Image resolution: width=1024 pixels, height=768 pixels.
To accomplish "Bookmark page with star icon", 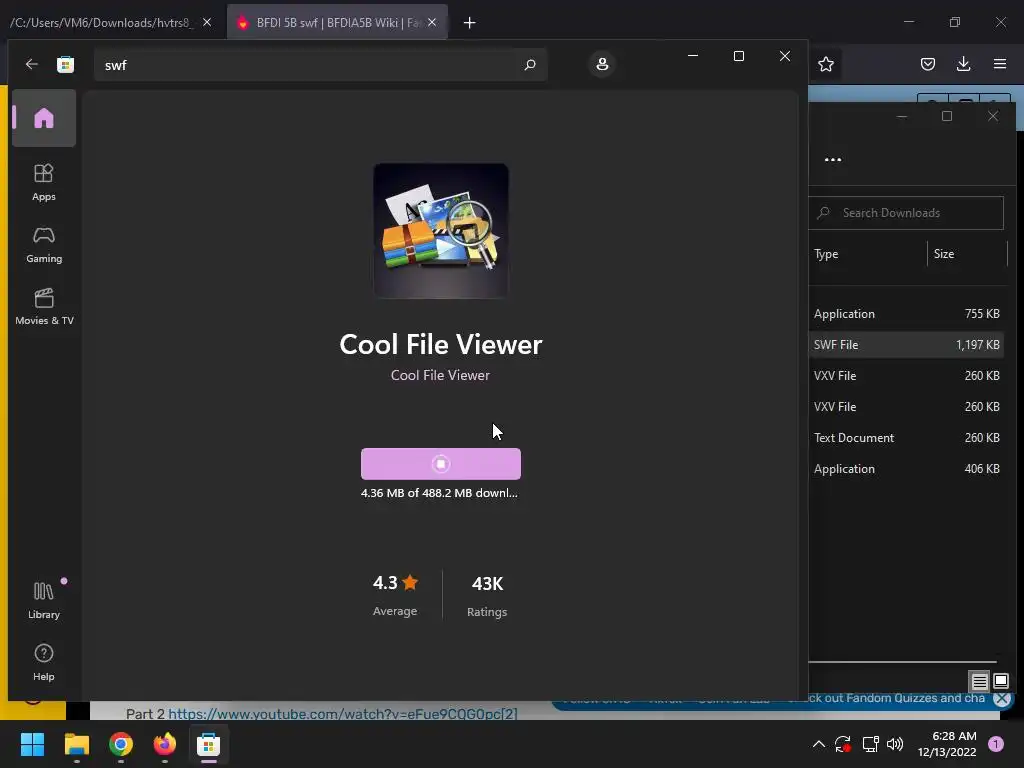I will pyautogui.click(x=826, y=64).
